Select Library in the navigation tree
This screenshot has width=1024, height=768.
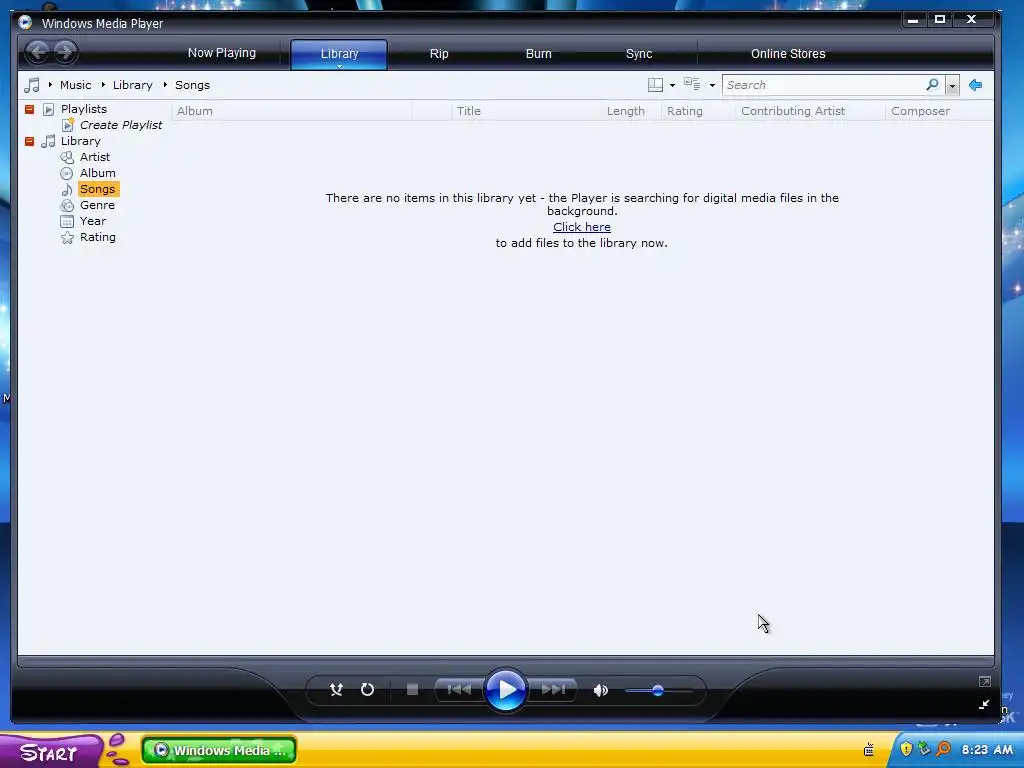[80, 141]
